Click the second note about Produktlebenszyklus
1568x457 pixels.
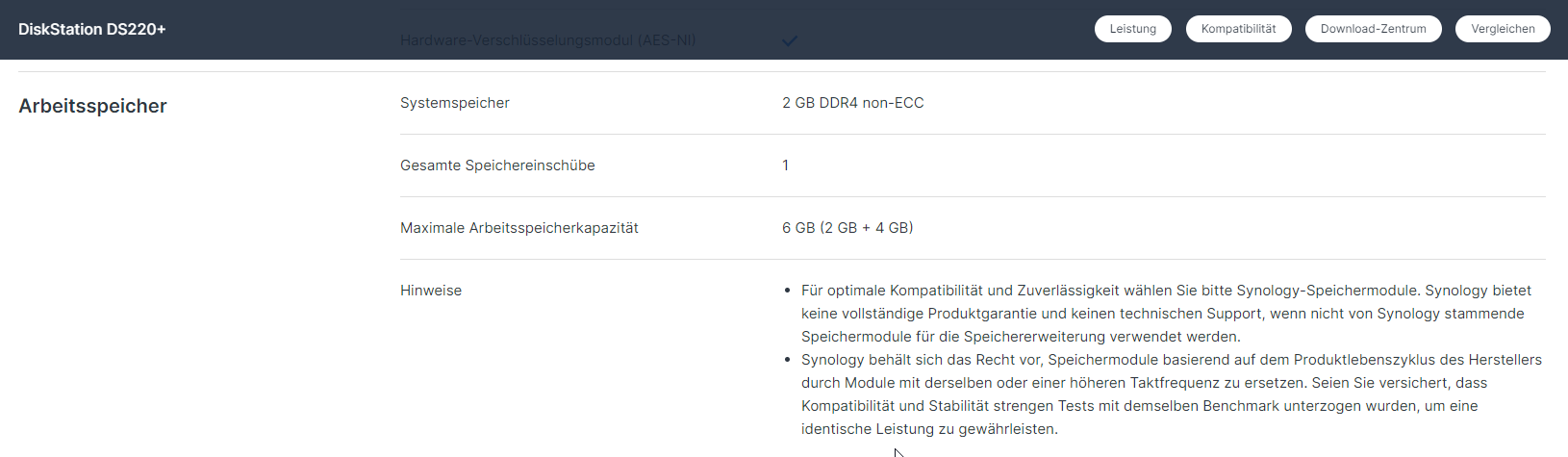pyautogui.click(x=1172, y=394)
